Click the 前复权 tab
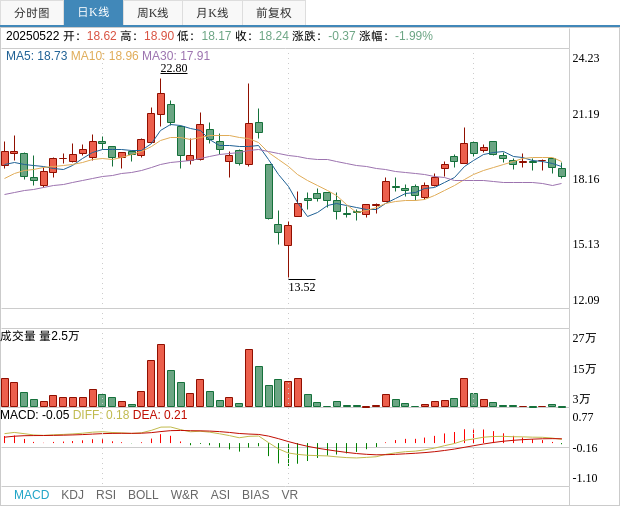Screen dimensions: 620x506 [274, 13]
